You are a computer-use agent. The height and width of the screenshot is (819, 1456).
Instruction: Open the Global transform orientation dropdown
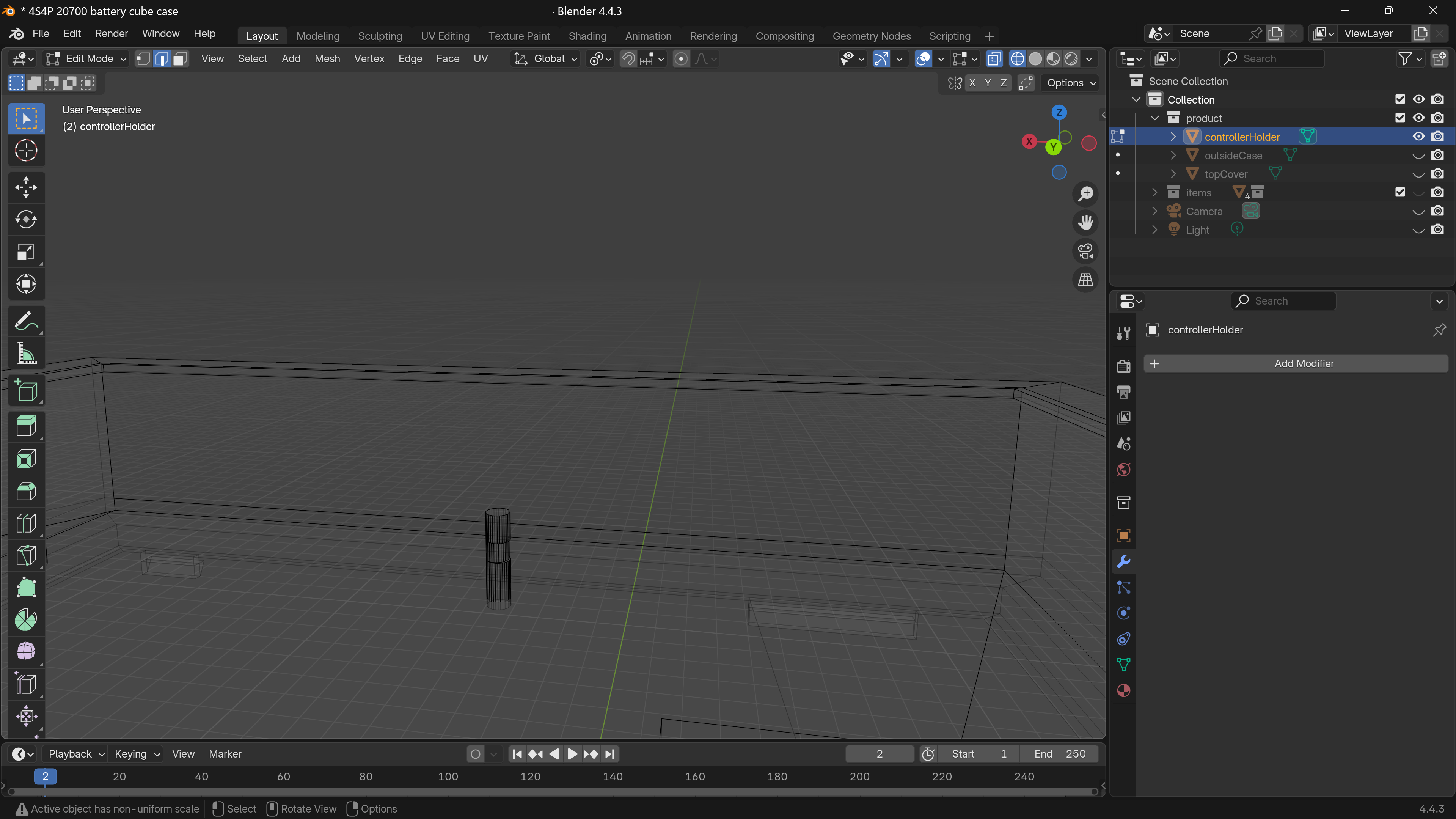[545, 59]
